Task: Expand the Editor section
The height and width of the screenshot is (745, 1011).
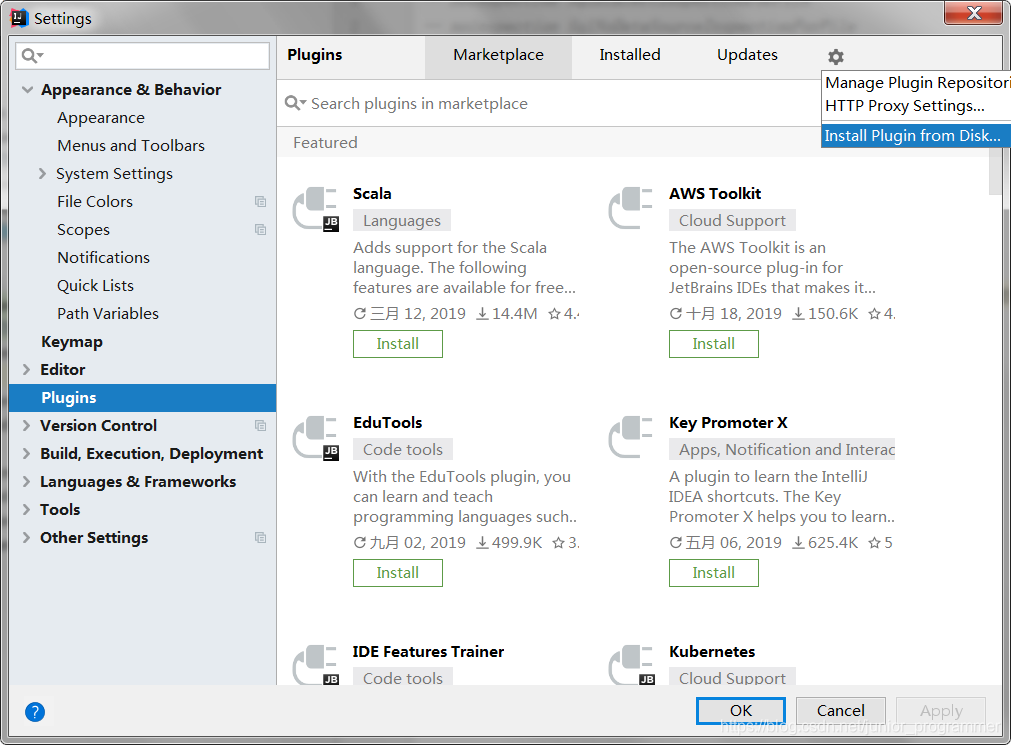Action: pos(26,370)
